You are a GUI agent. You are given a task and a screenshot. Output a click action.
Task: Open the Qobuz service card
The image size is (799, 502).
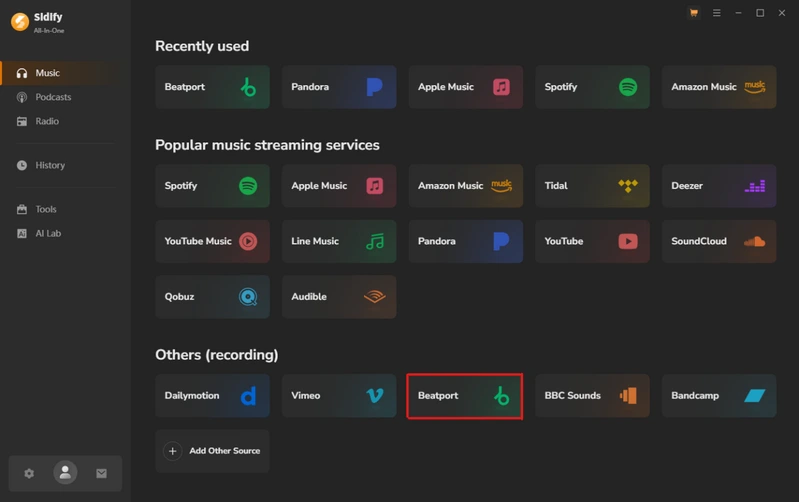click(x=212, y=297)
